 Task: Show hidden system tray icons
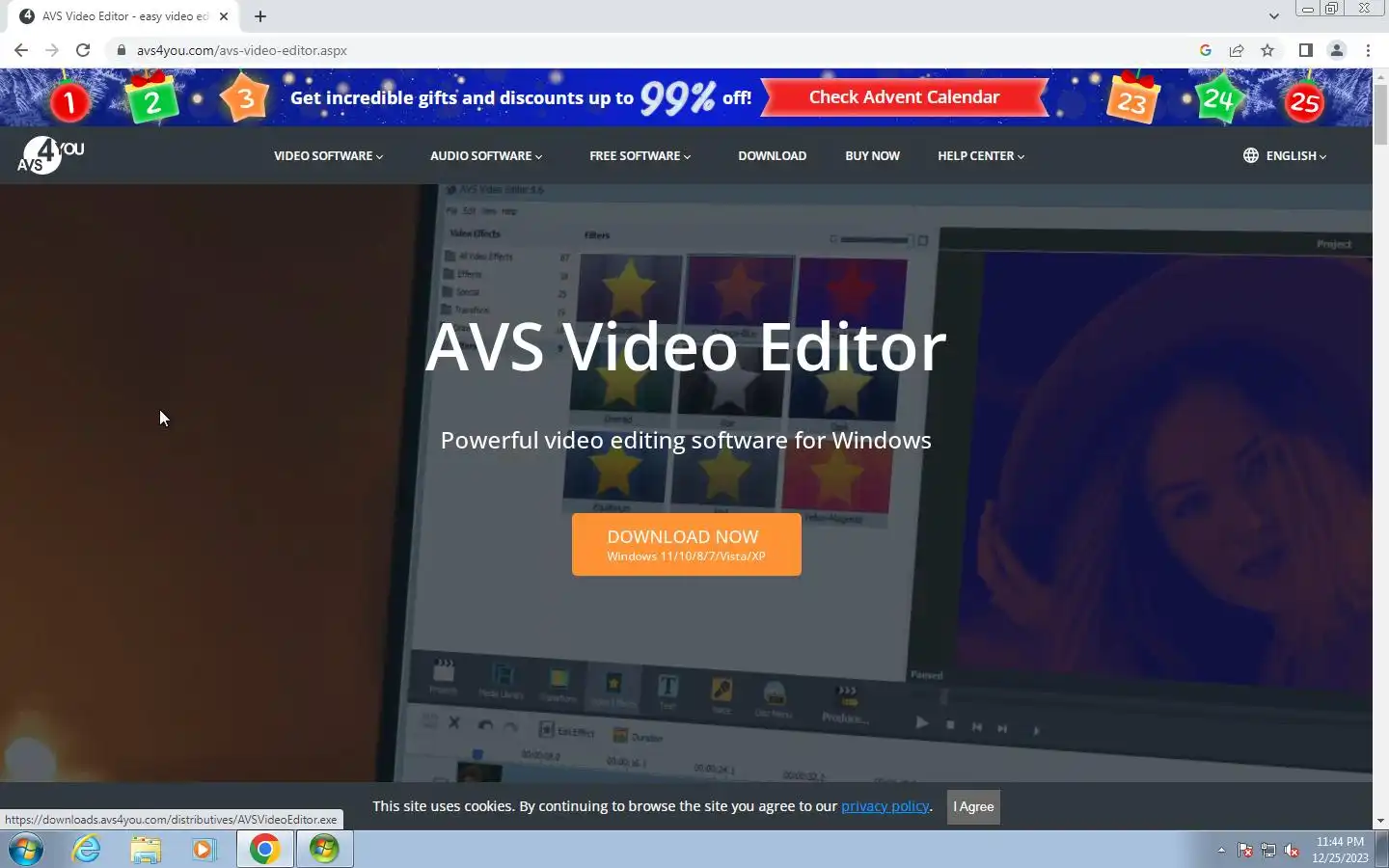click(1221, 851)
